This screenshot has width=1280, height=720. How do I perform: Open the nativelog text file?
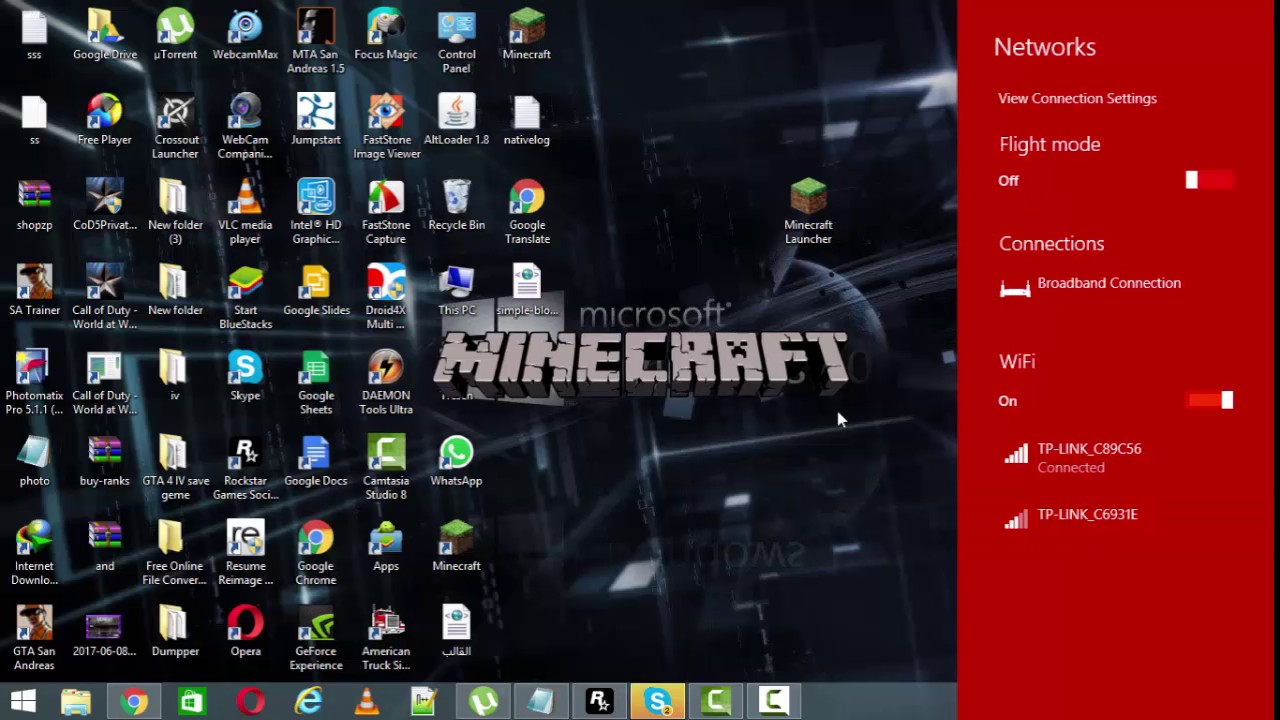coord(527,120)
